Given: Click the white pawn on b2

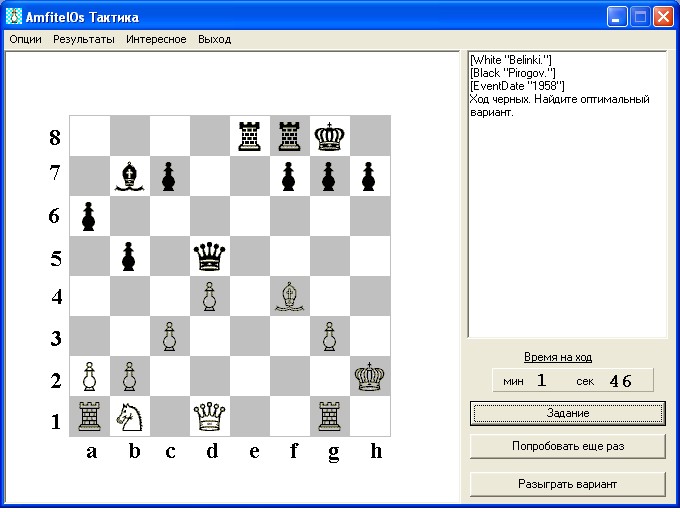Looking at the screenshot, I should [x=129, y=377].
